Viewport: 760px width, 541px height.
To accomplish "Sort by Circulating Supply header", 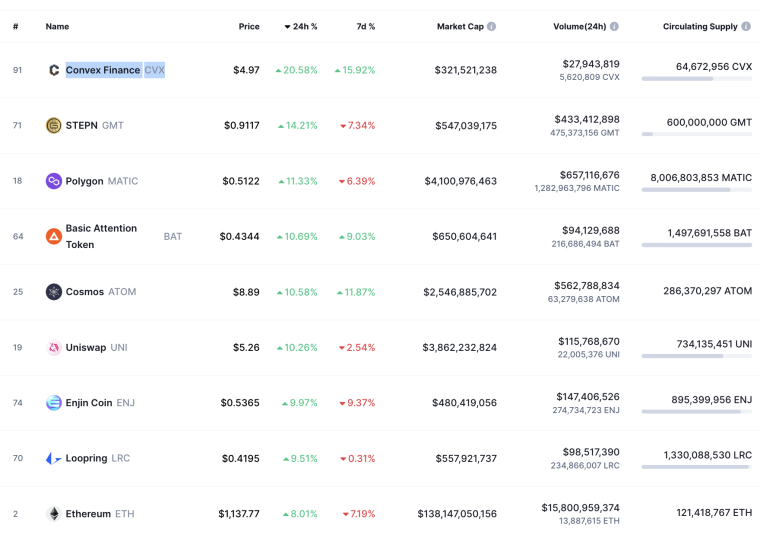I will coord(700,27).
